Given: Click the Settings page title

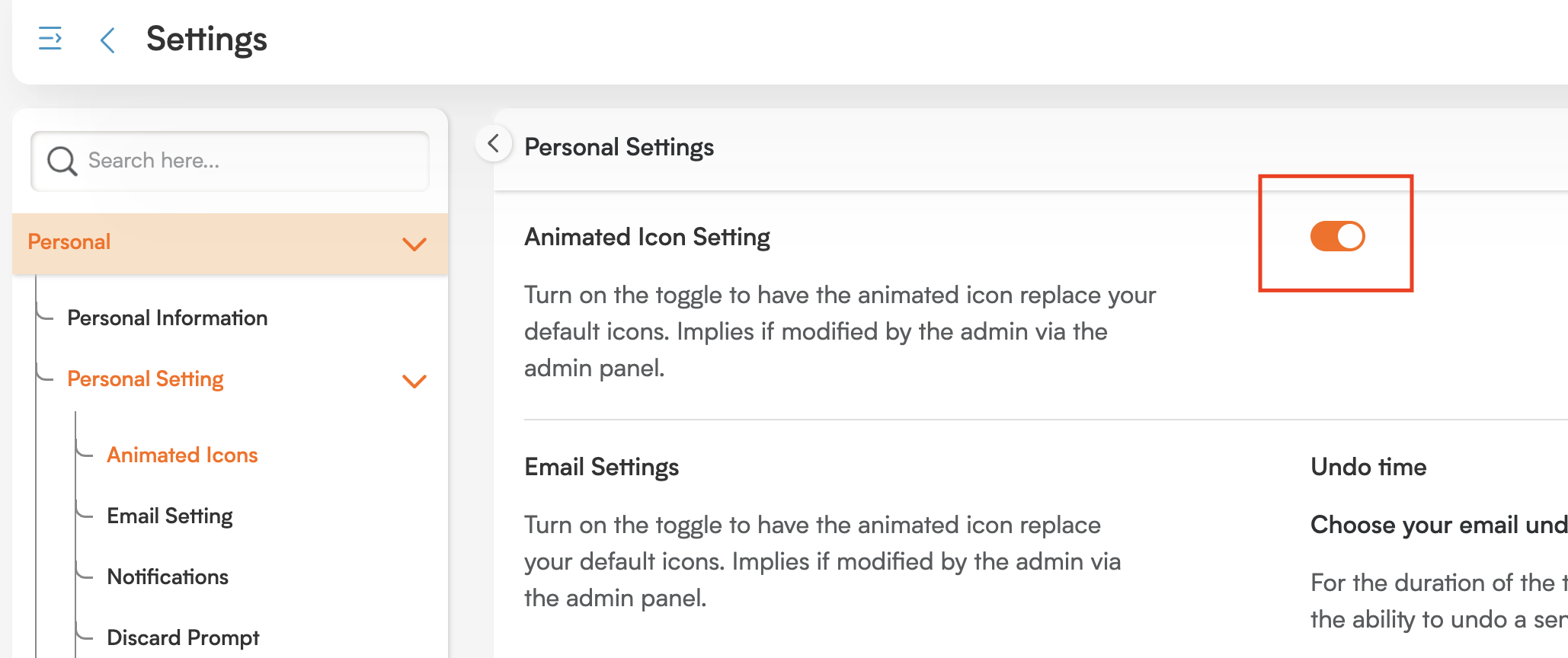Looking at the screenshot, I should [x=206, y=40].
